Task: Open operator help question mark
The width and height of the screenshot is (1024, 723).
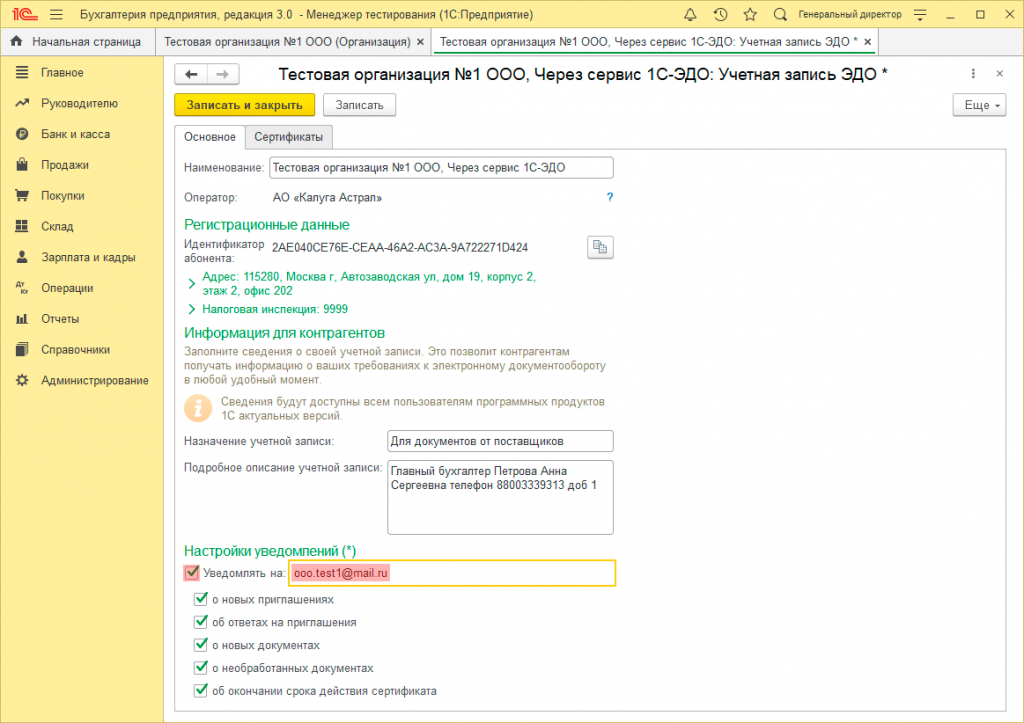Action: [x=609, y=197]
